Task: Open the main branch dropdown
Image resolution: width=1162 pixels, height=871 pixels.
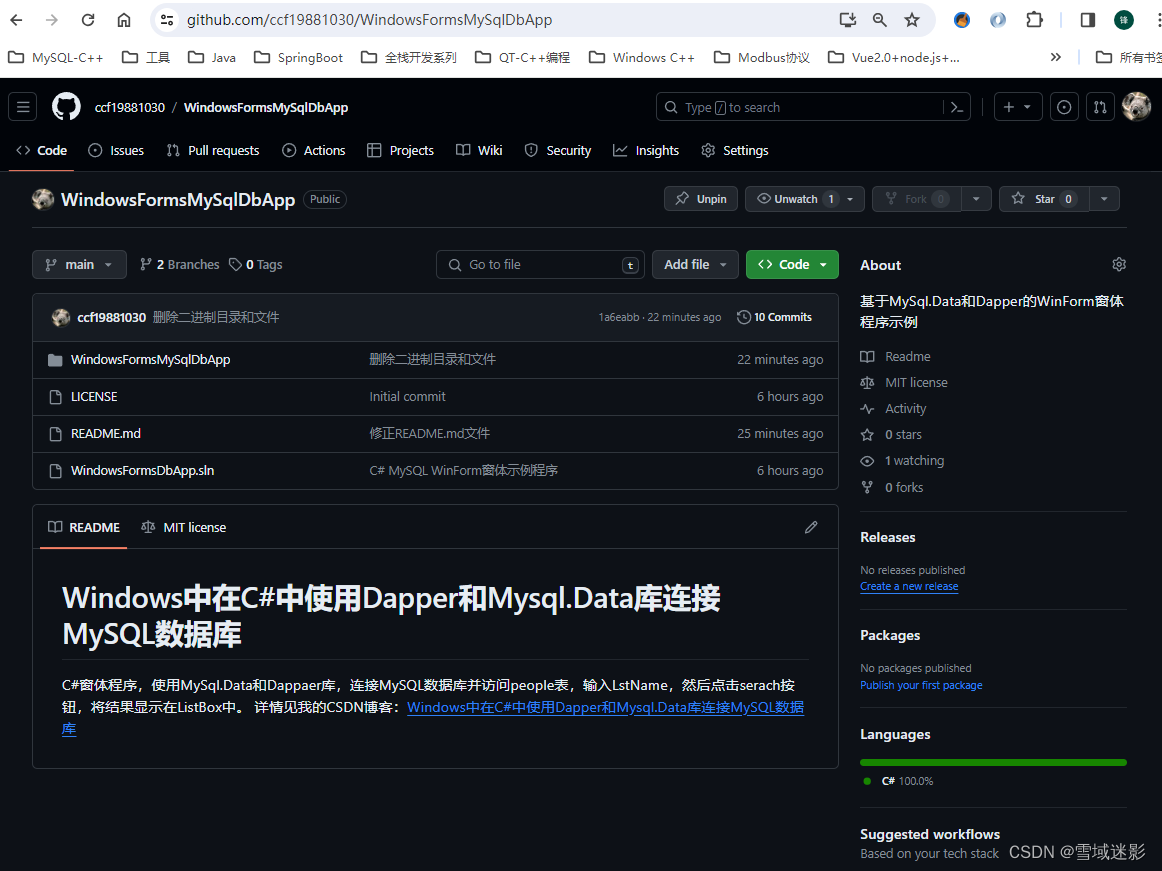Action: click(79, 264)
